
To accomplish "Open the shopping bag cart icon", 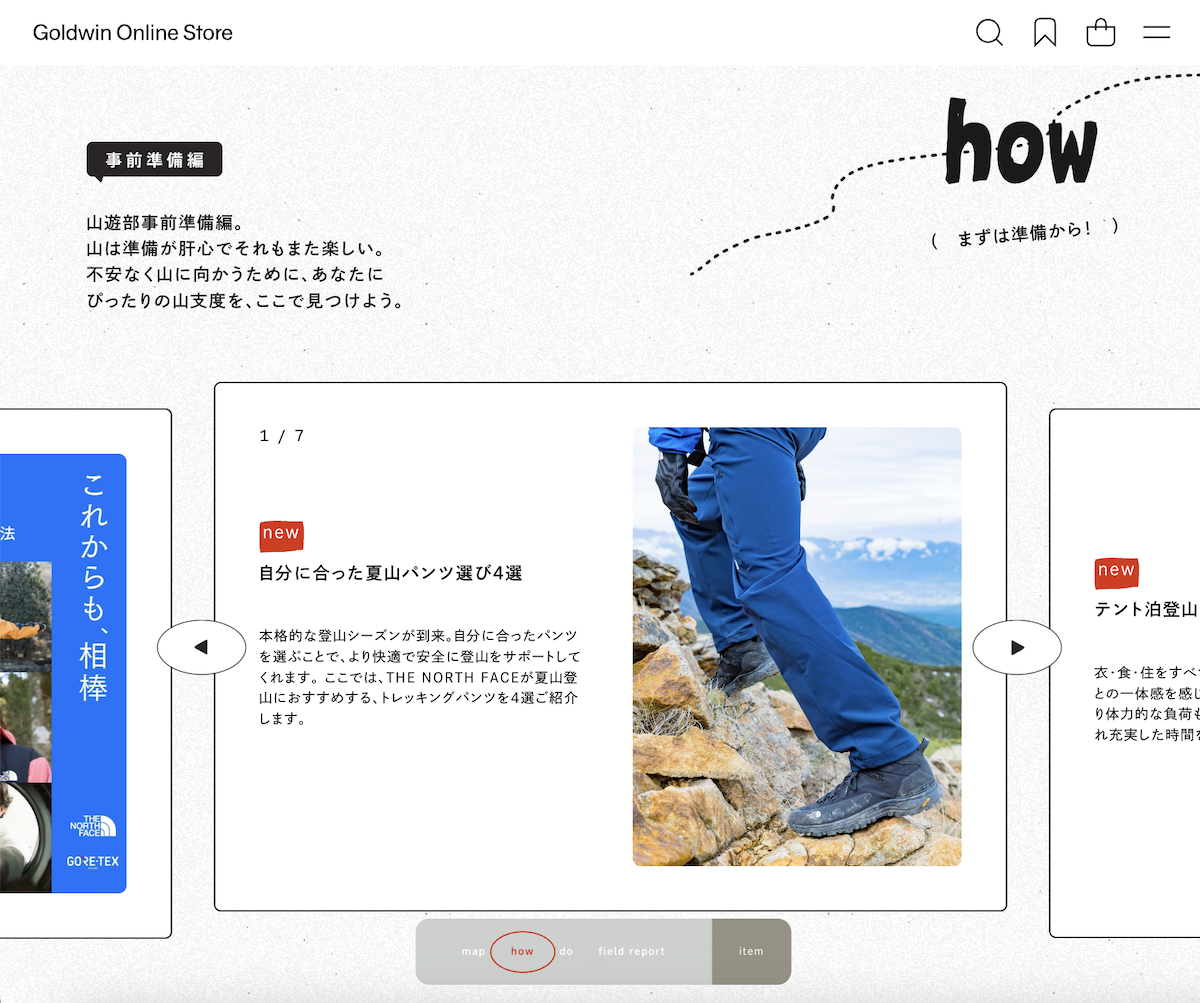I will (1101, 33).
